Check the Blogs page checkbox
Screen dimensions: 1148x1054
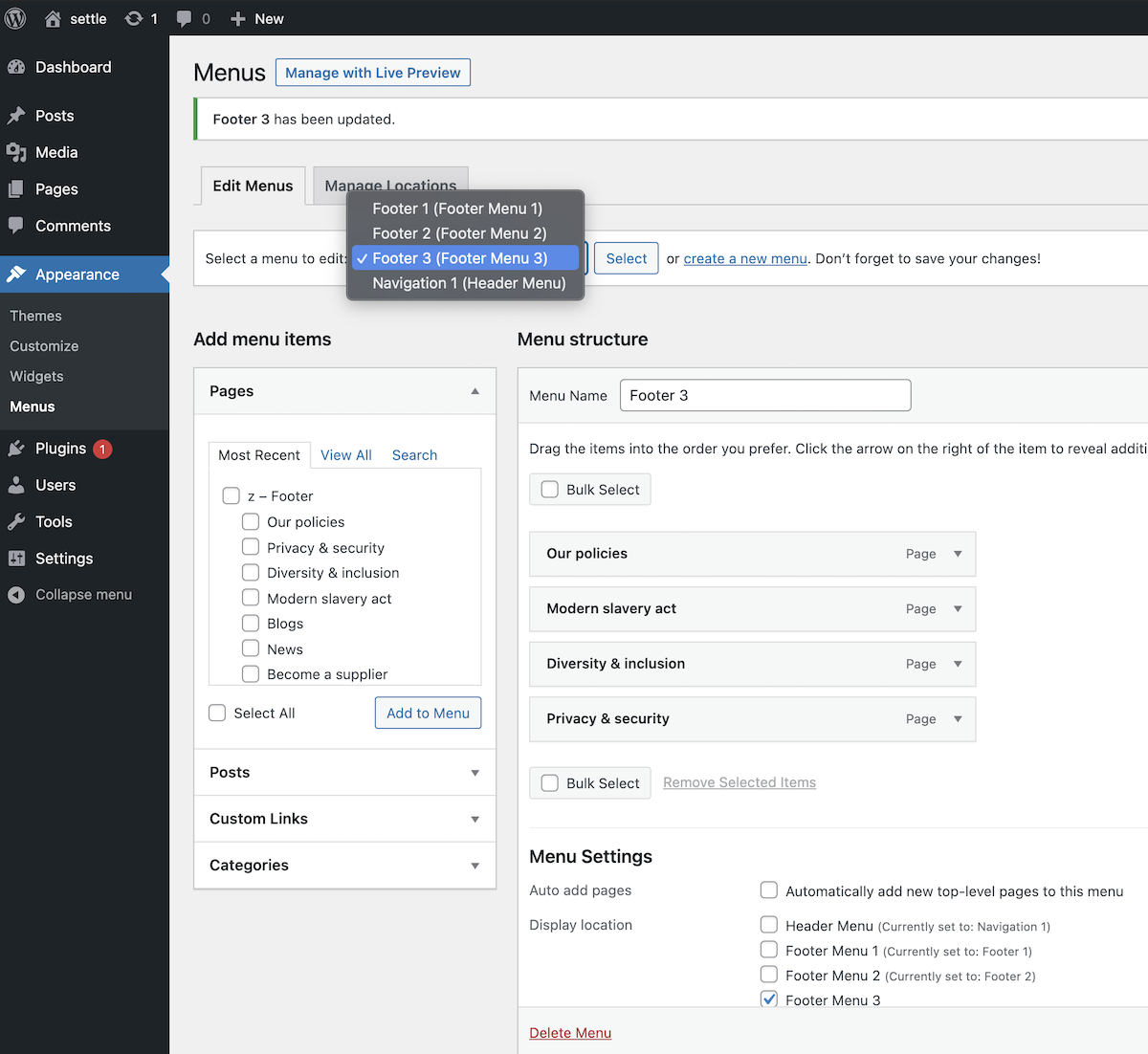point(251,623)
